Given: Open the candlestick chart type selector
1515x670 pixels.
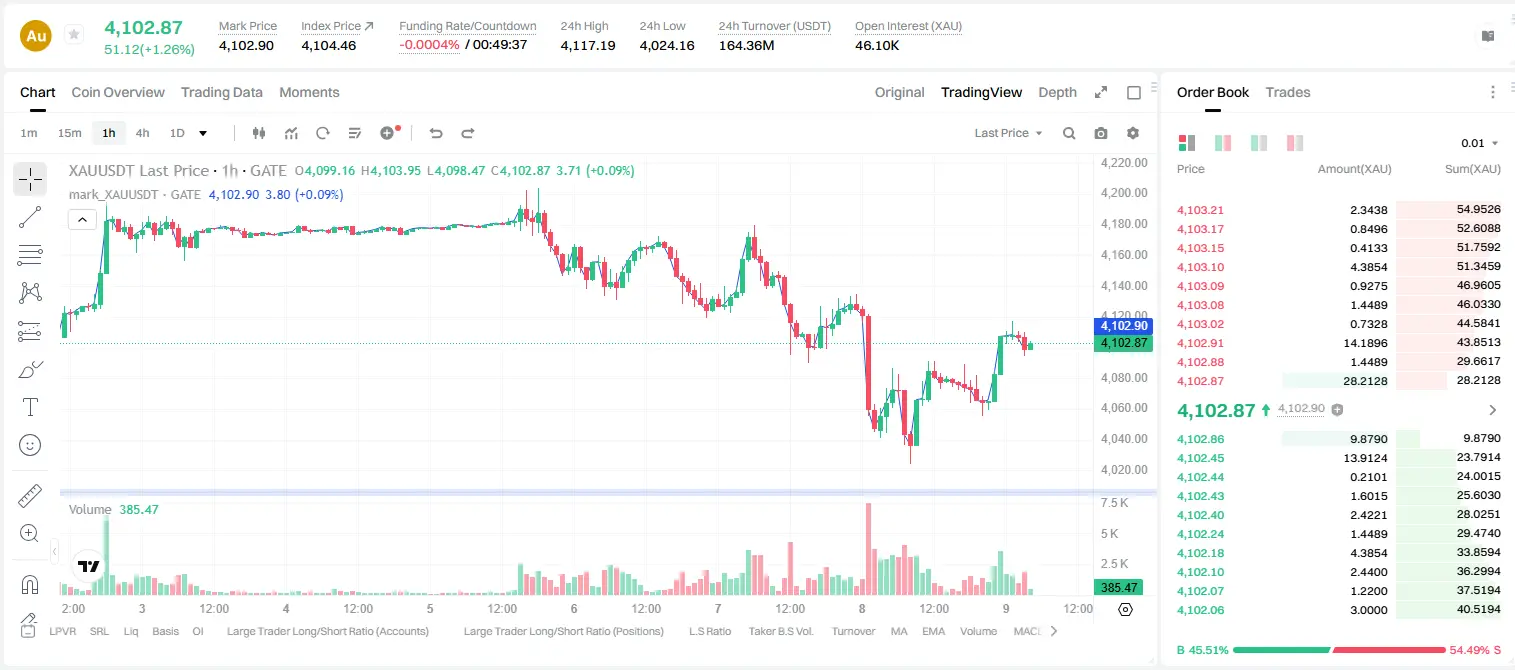Looking at the screenshot, I should (x=259, y=133).
